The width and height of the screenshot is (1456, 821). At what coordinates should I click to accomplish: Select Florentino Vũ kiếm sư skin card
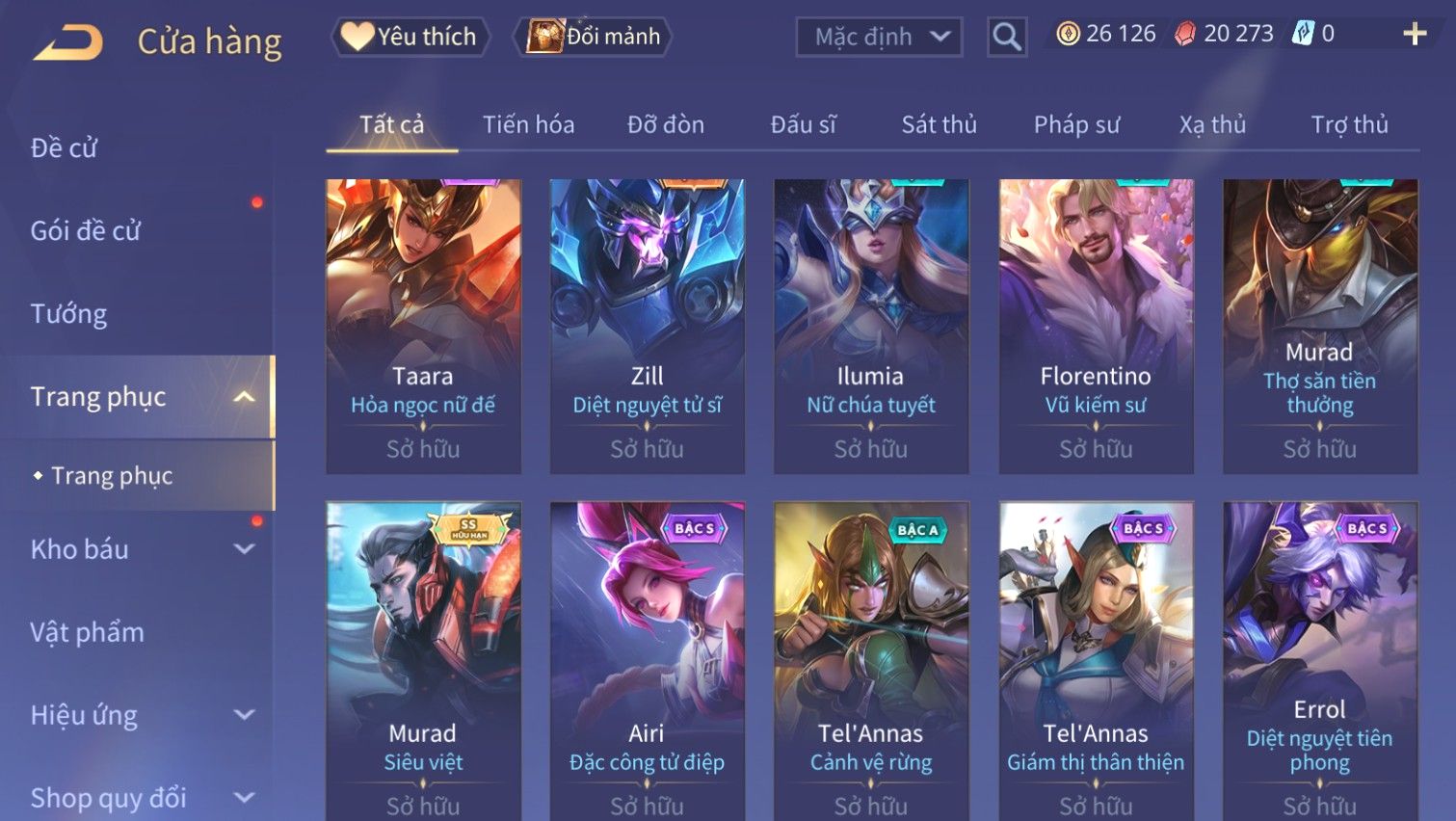1096,327
